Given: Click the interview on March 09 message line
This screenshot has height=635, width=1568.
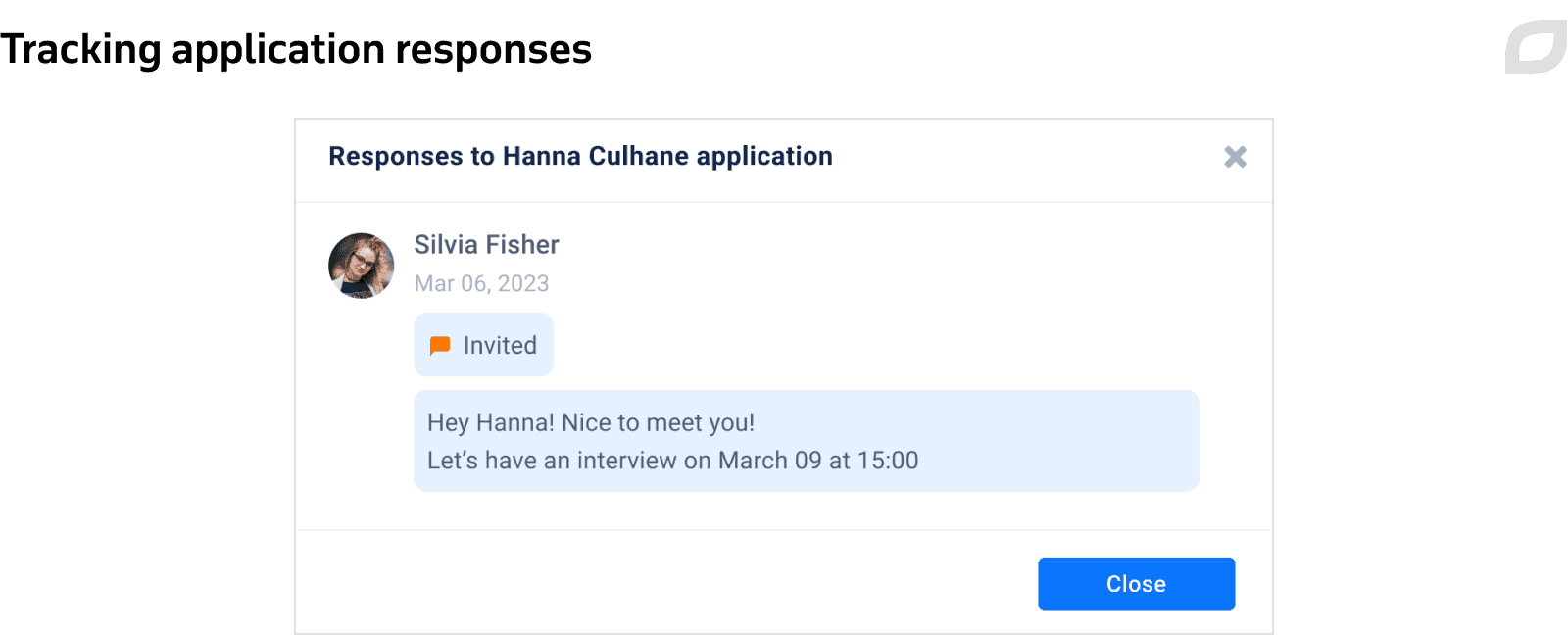Looking at the screenshot, I should pyautogui.click(x=672, y=461).
